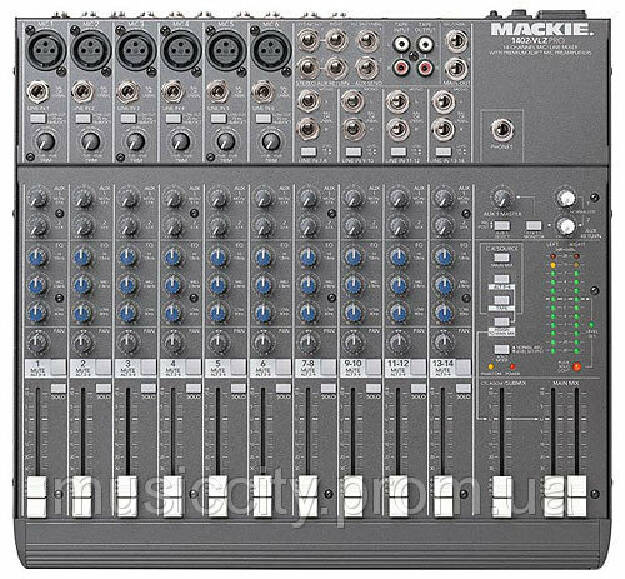
Task: Touch the Mic 1 XLR input jack
Action: (x=47, y=50)
